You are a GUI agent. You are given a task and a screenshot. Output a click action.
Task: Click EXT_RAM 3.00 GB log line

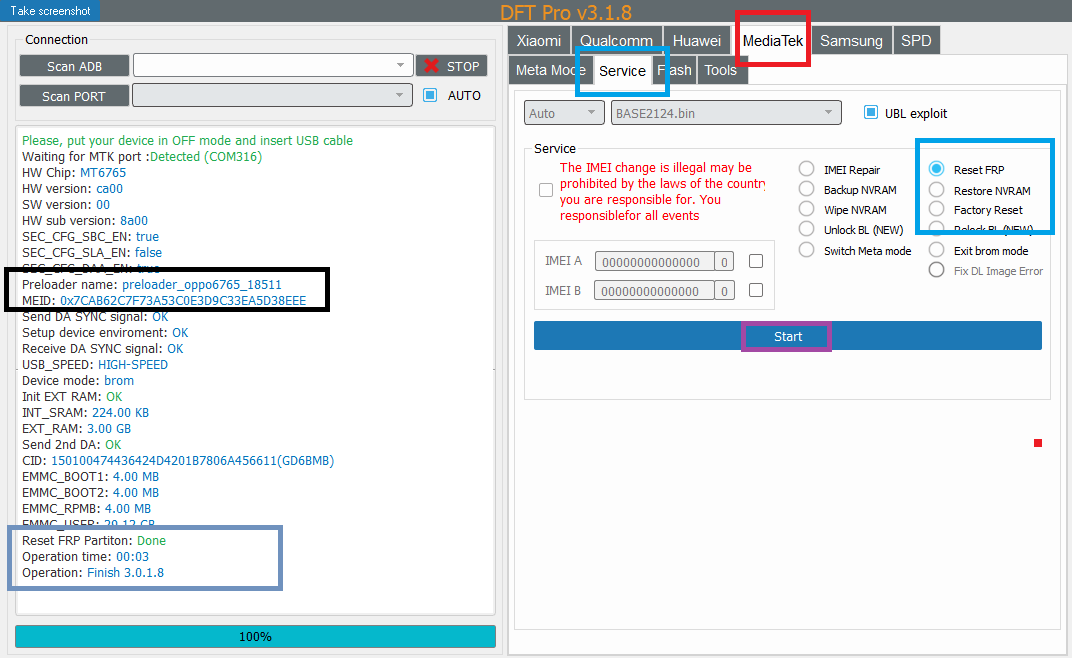77,428
